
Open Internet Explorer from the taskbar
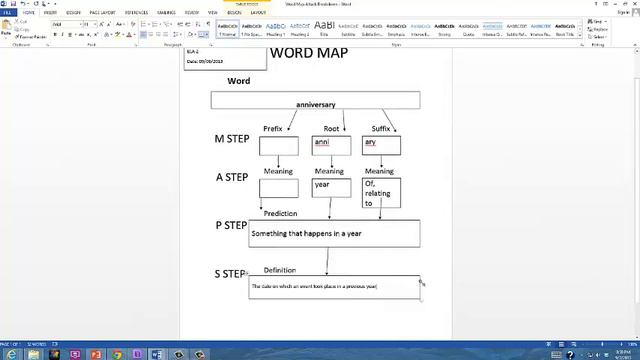coord(11,354)
